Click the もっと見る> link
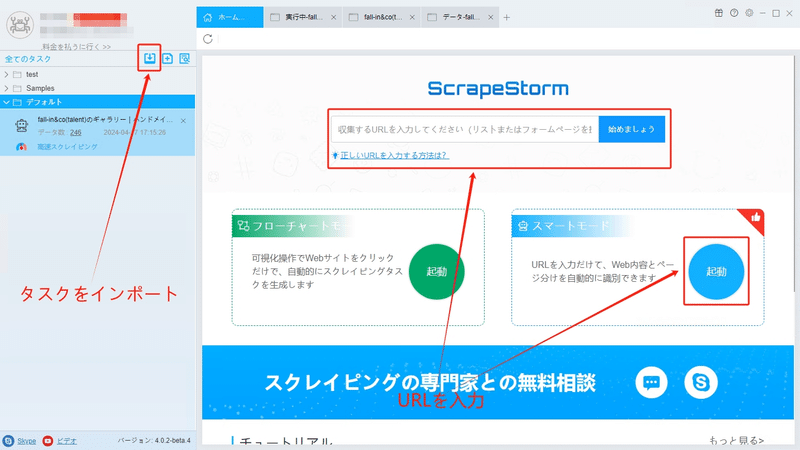 click(736, 440)
